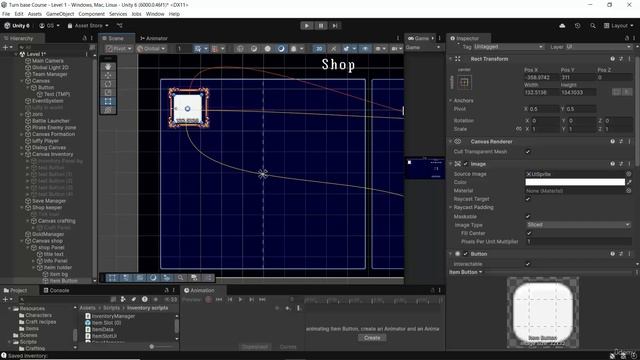Play the animation in Animation panel
Viewport: 640px width, 360px height.
tap(240, 300)
